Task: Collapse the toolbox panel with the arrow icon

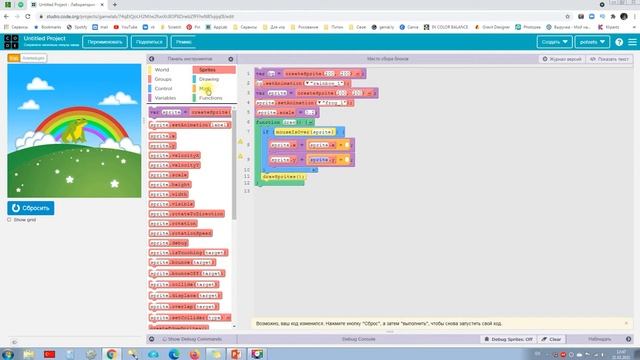Action: (151, 59)
